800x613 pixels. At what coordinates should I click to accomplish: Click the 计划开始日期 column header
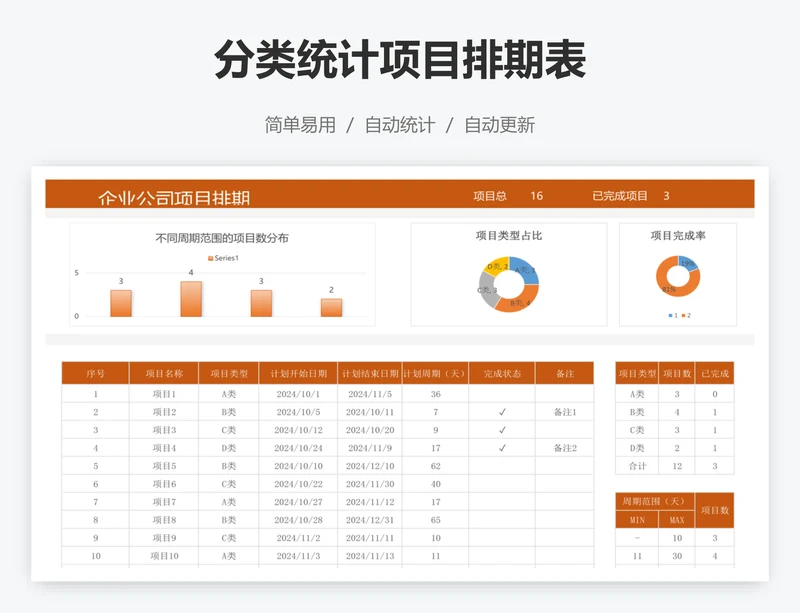[x=298, y=374]
